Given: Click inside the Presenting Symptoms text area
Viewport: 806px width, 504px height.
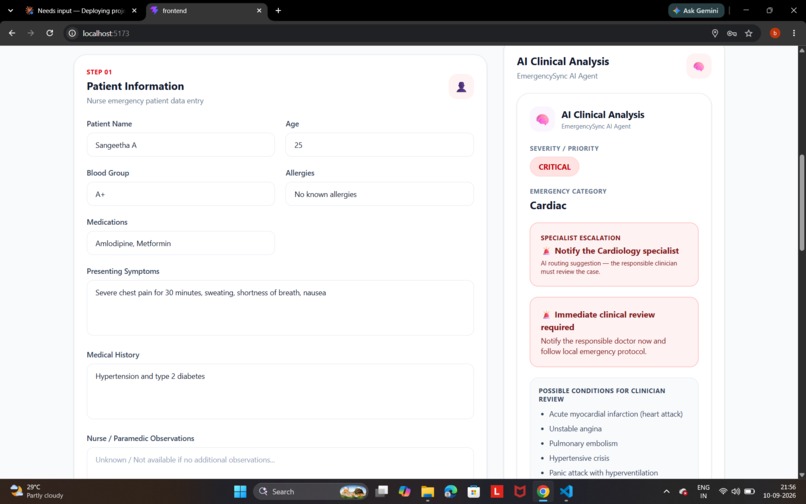Looking at the screenshot, I should (x=280, y=308).
